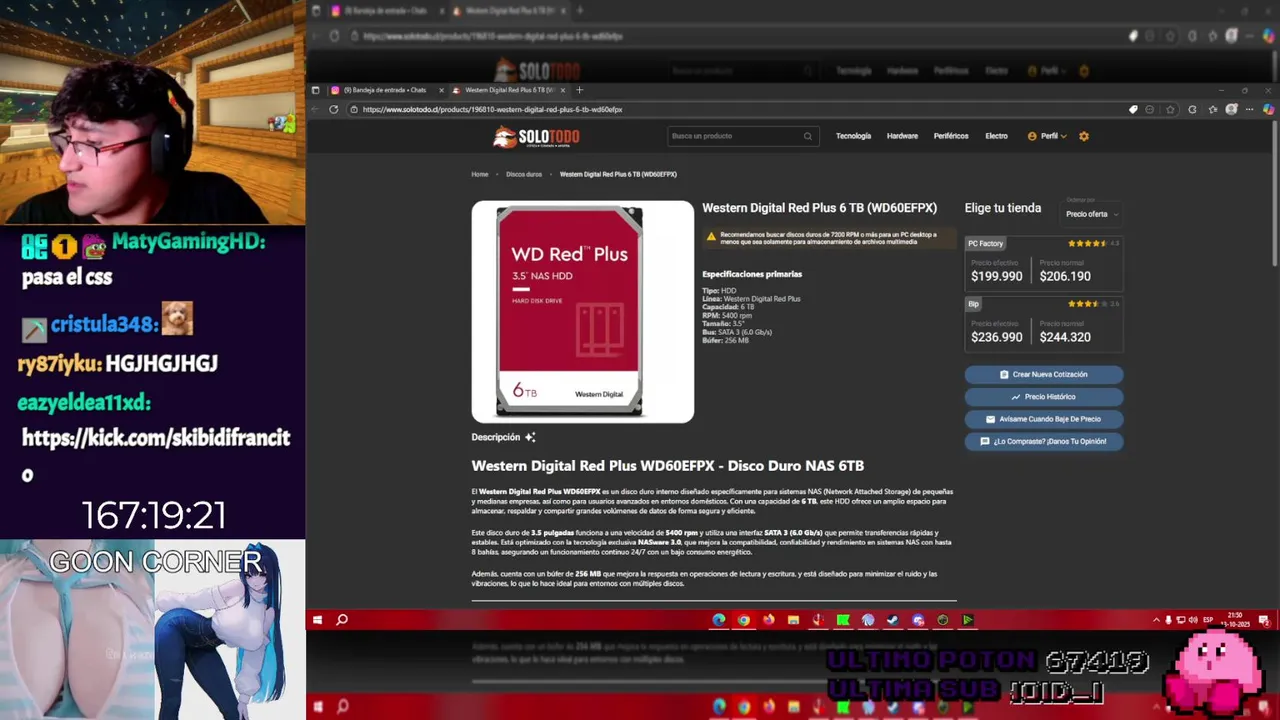1280x720 pixels.
Task: Click the $244.320 Bip normal price
Action: pos(1065,338)
